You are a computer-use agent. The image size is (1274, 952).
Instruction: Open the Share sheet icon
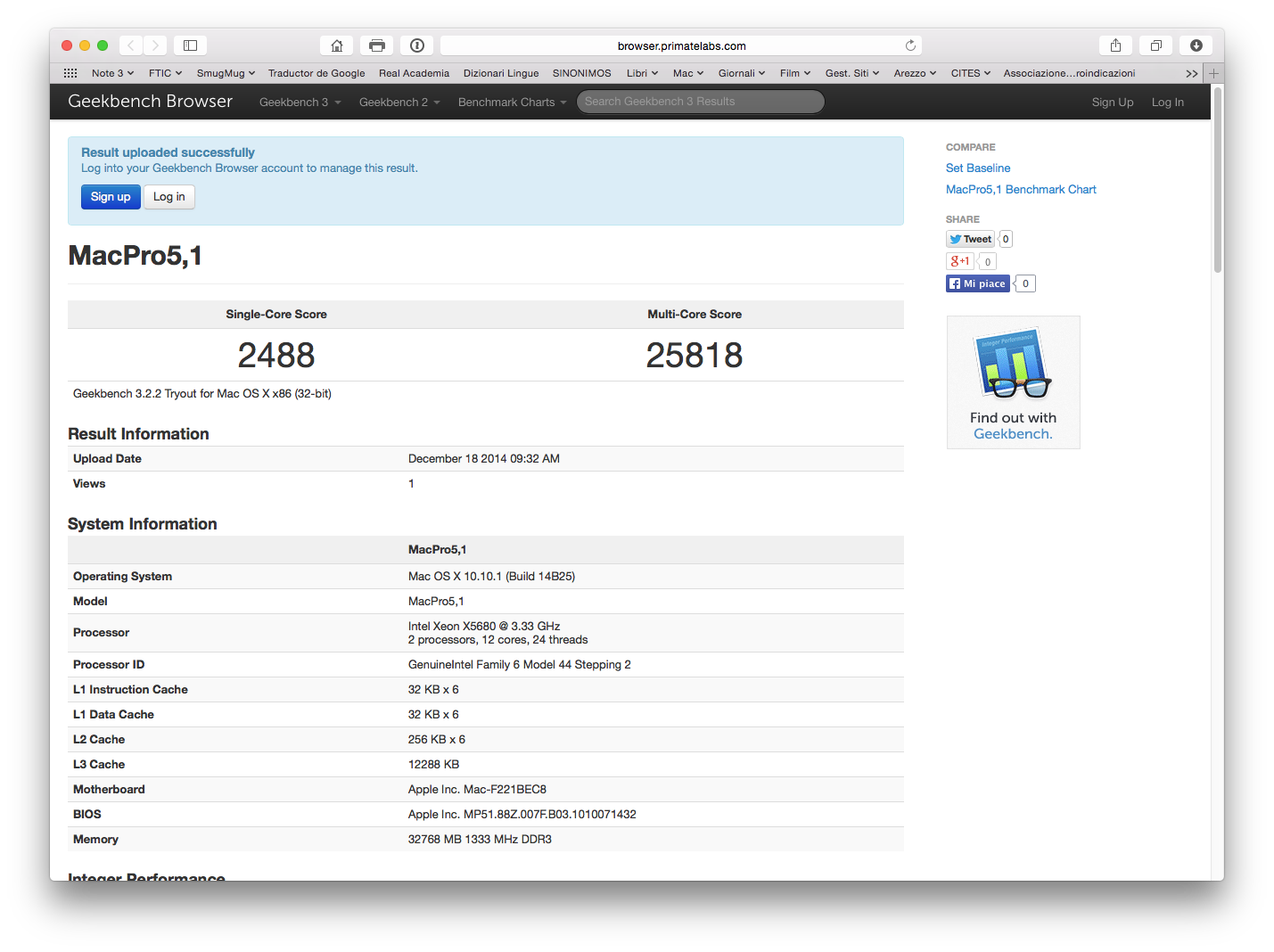tap(1115, 45)
